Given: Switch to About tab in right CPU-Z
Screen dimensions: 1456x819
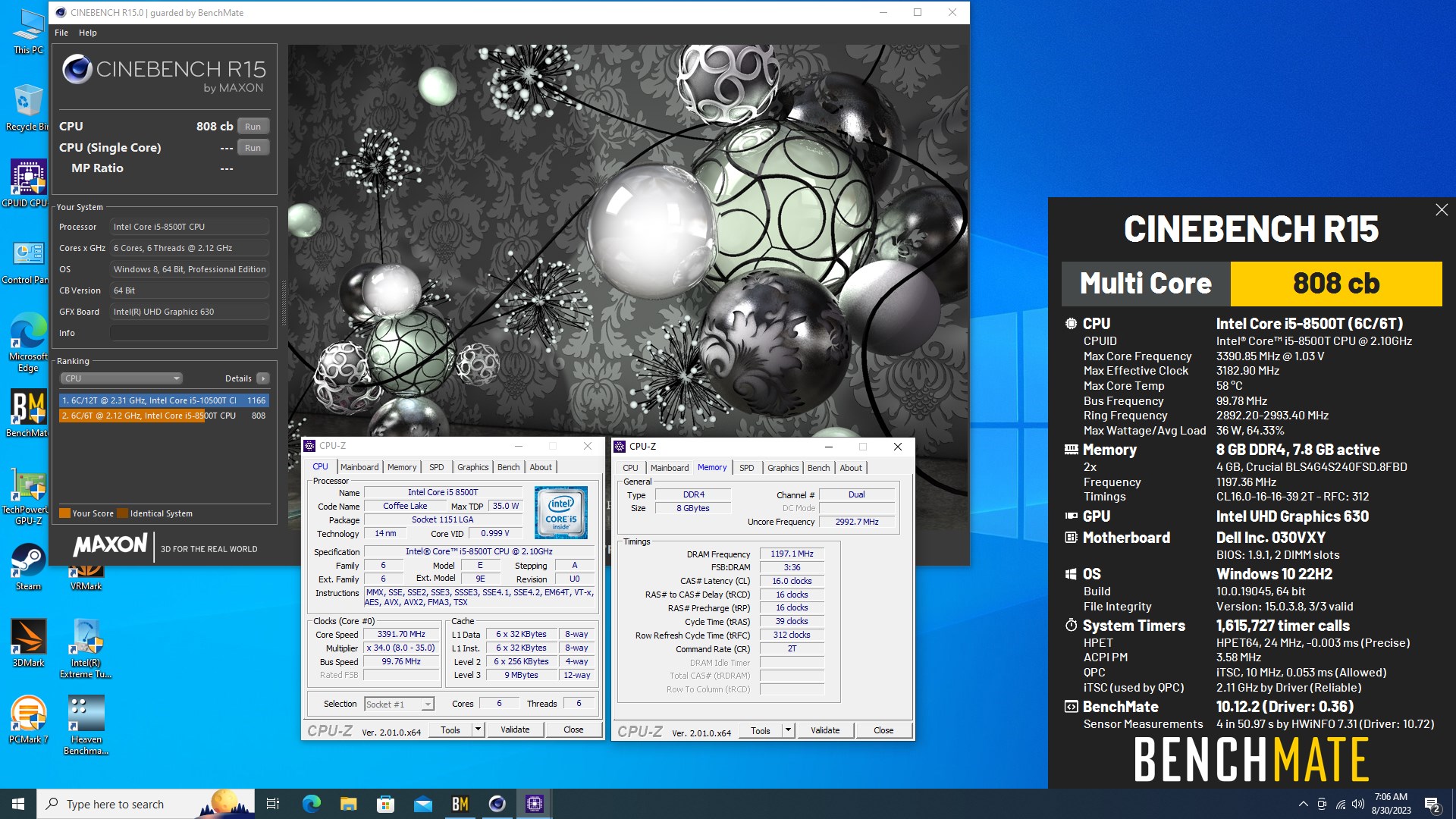Looking at the screenshot, I should pos(851,468).
